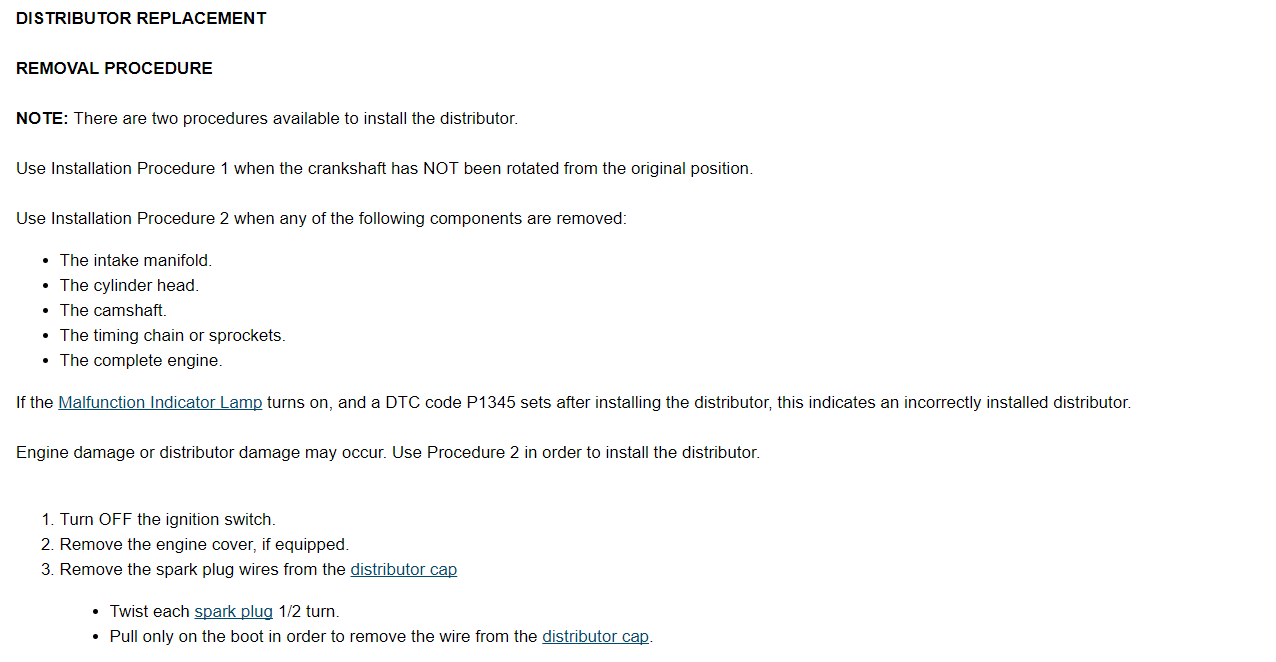Viewport: 1276px width, 662px height.
Task: Select the "The cylinder head." bullet
Action: pos(129,286)
